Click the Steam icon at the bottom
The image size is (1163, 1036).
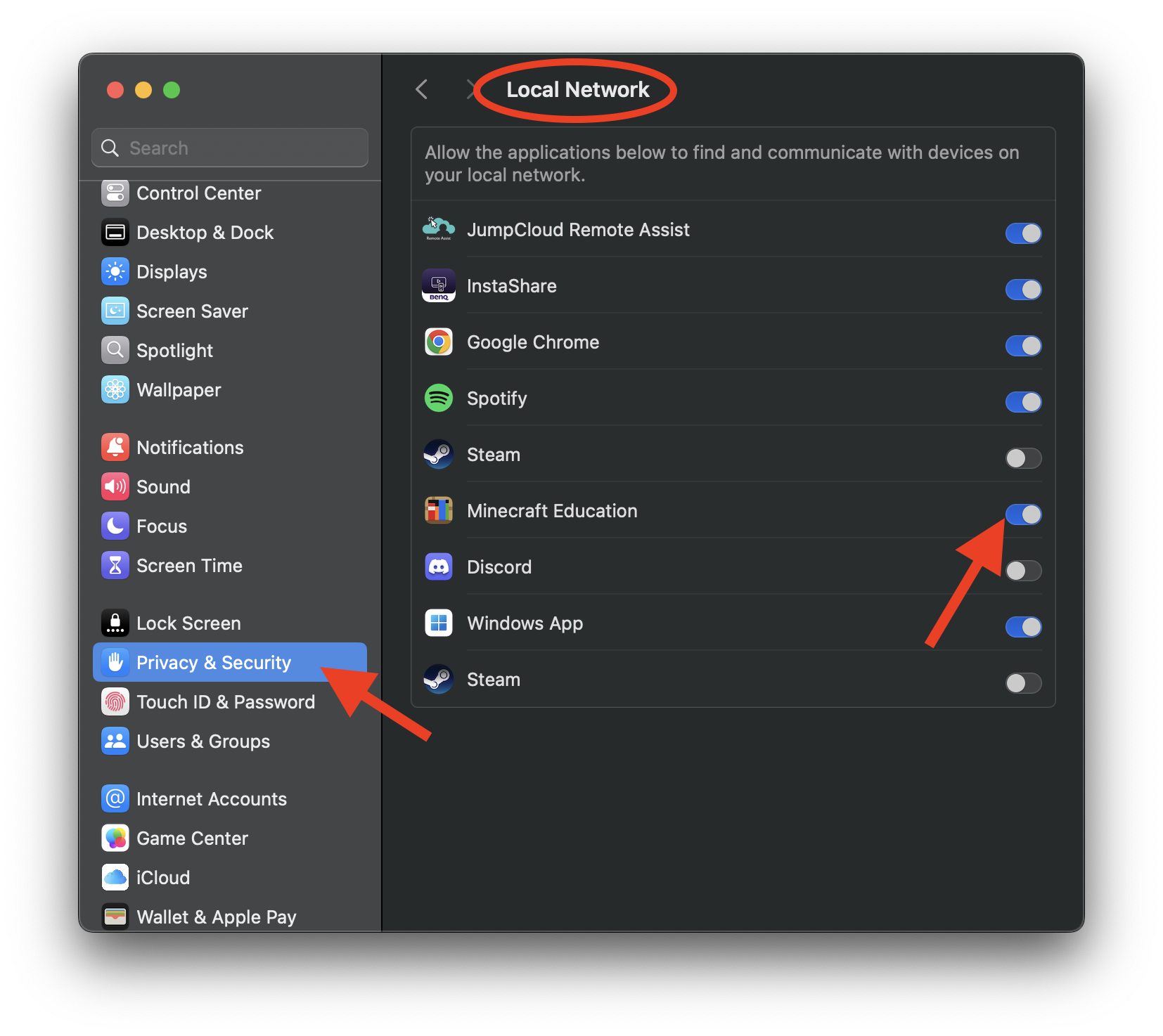coord(438,679)
